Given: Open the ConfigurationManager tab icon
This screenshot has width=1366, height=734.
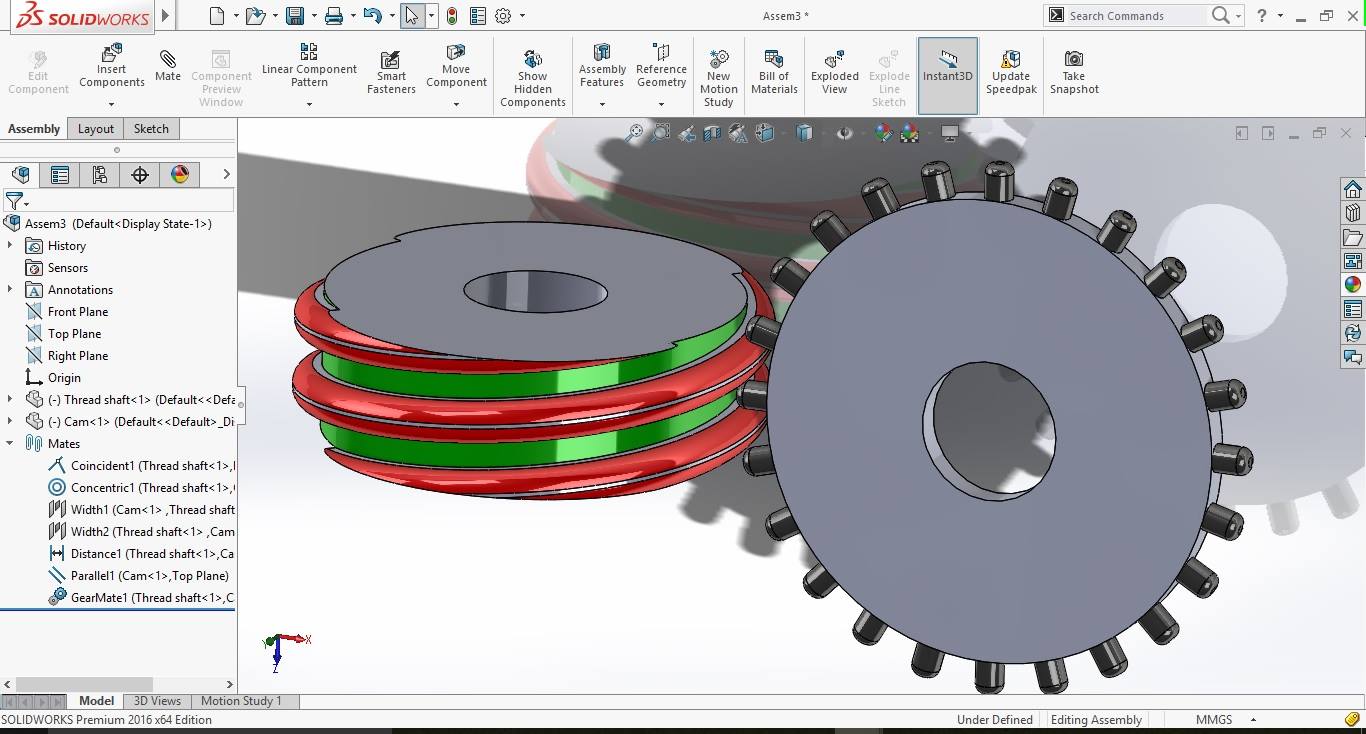Looking at the screenshot, I should pyautogui.click(x=100, y=175).
